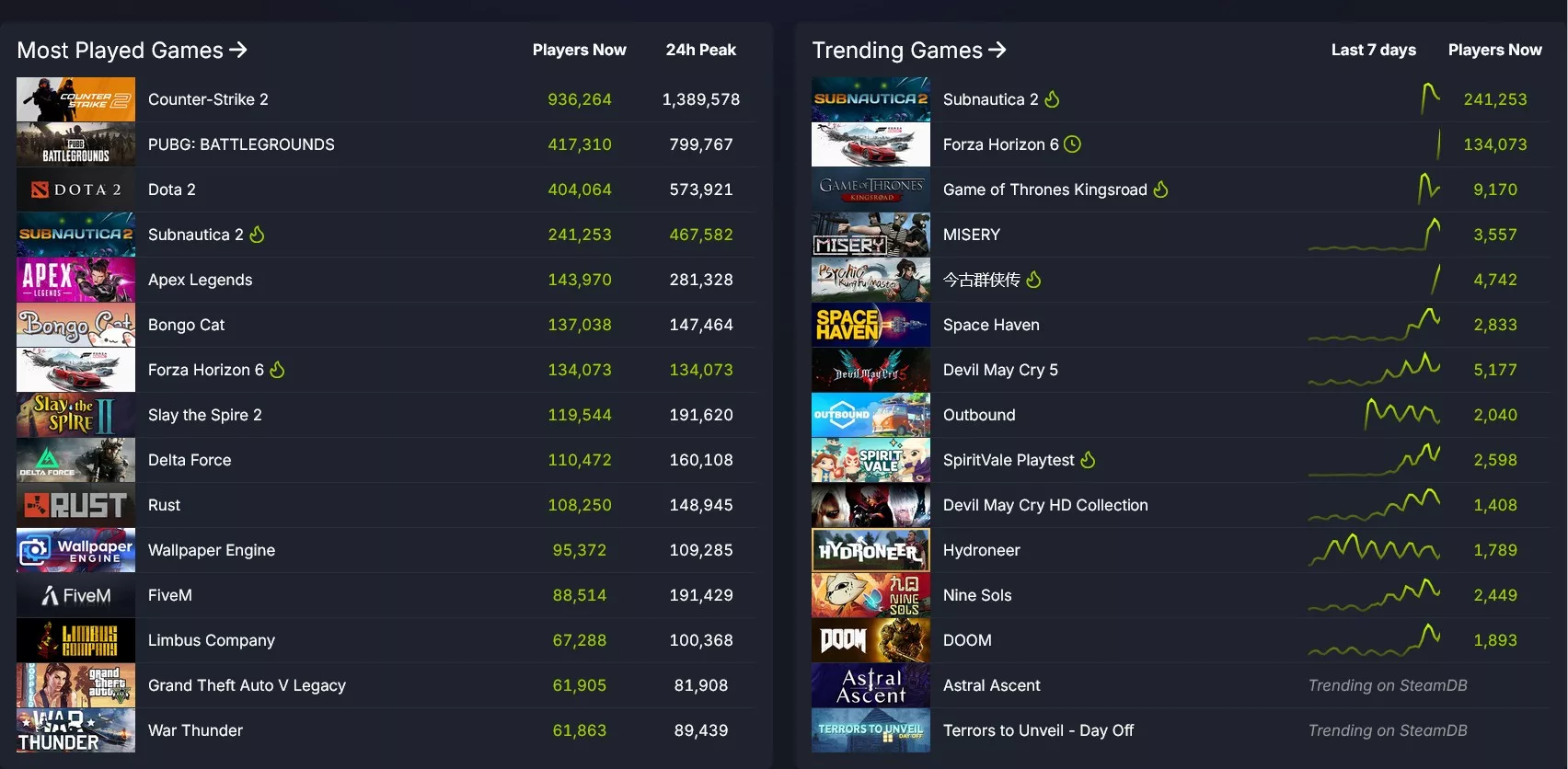1568x769 pixels.
Task: Click the flame icon after Game of Thrones Kingsroad
Action: [1160, 189]
